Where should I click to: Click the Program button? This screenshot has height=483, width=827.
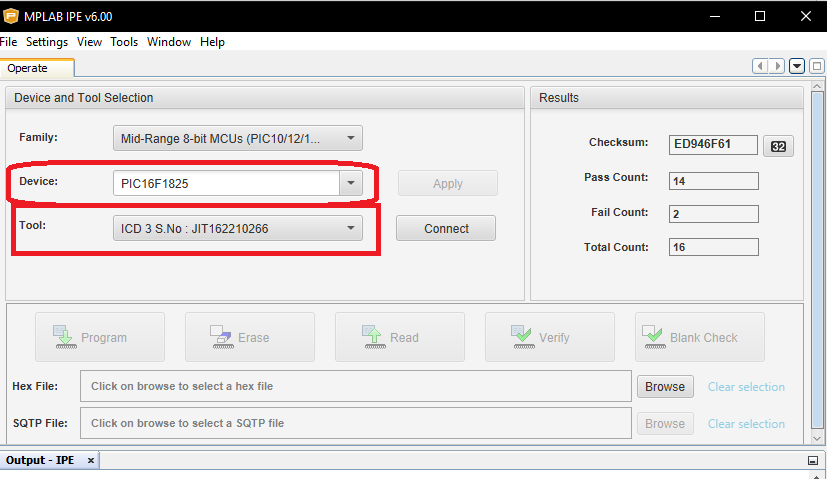[100, 337]
